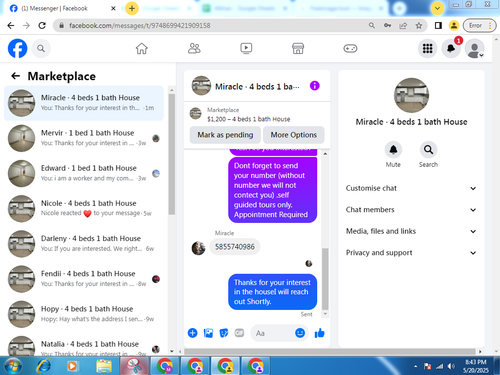Focus the Aa message input field
This screenshot has width=500, height=375.
coord(272,333)
